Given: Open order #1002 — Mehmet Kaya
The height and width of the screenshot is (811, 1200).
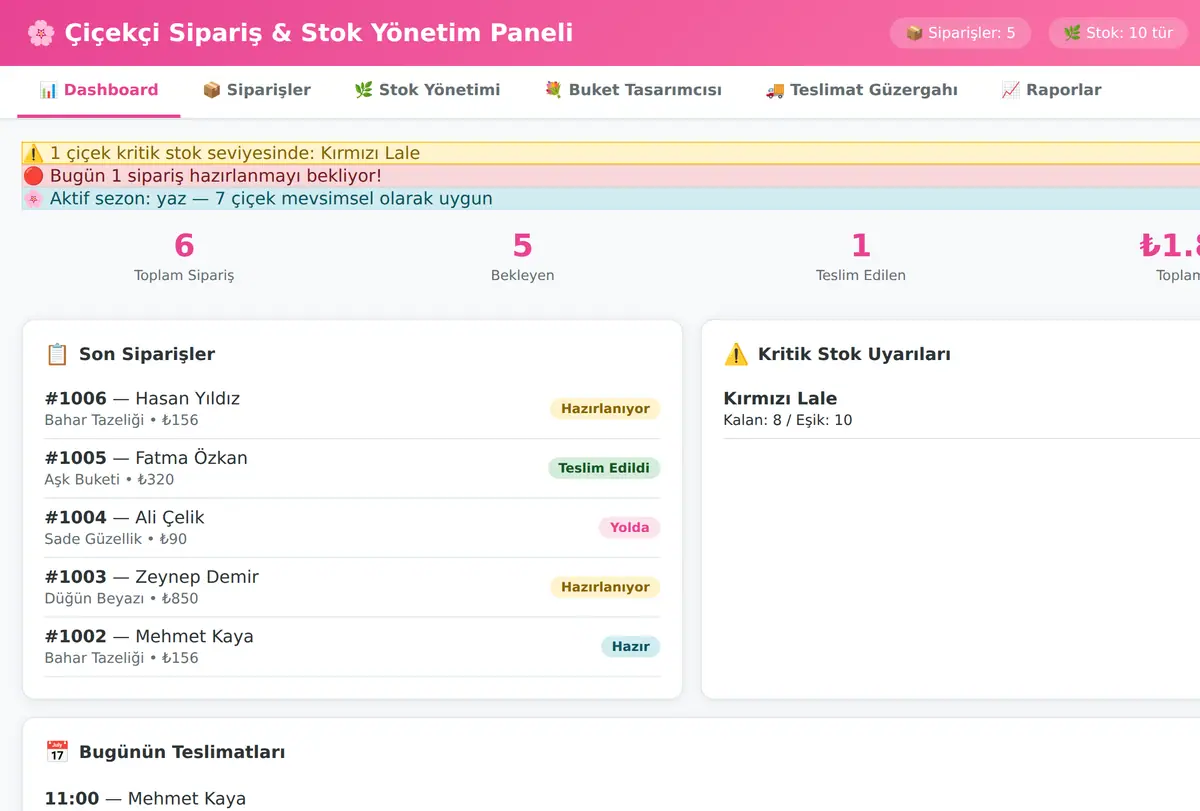Looking at the screenshot, I should (x=352, y=647).
